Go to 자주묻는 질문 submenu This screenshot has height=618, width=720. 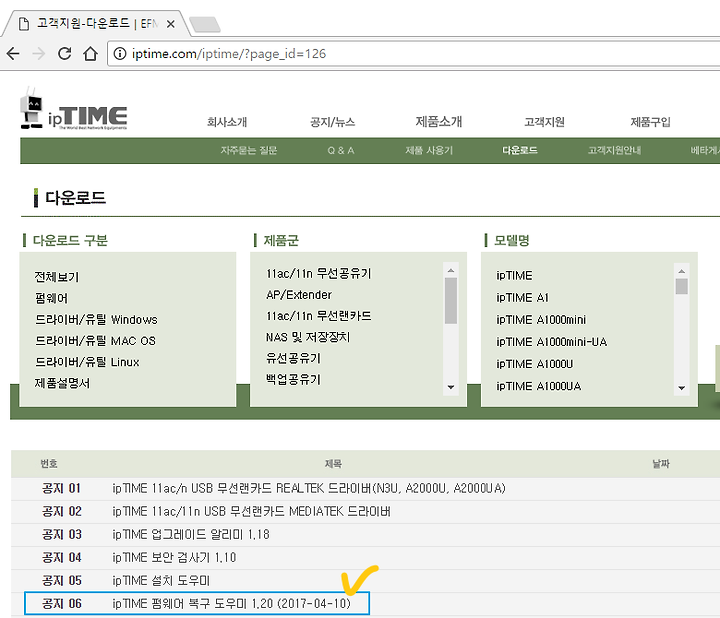[249, 151]
